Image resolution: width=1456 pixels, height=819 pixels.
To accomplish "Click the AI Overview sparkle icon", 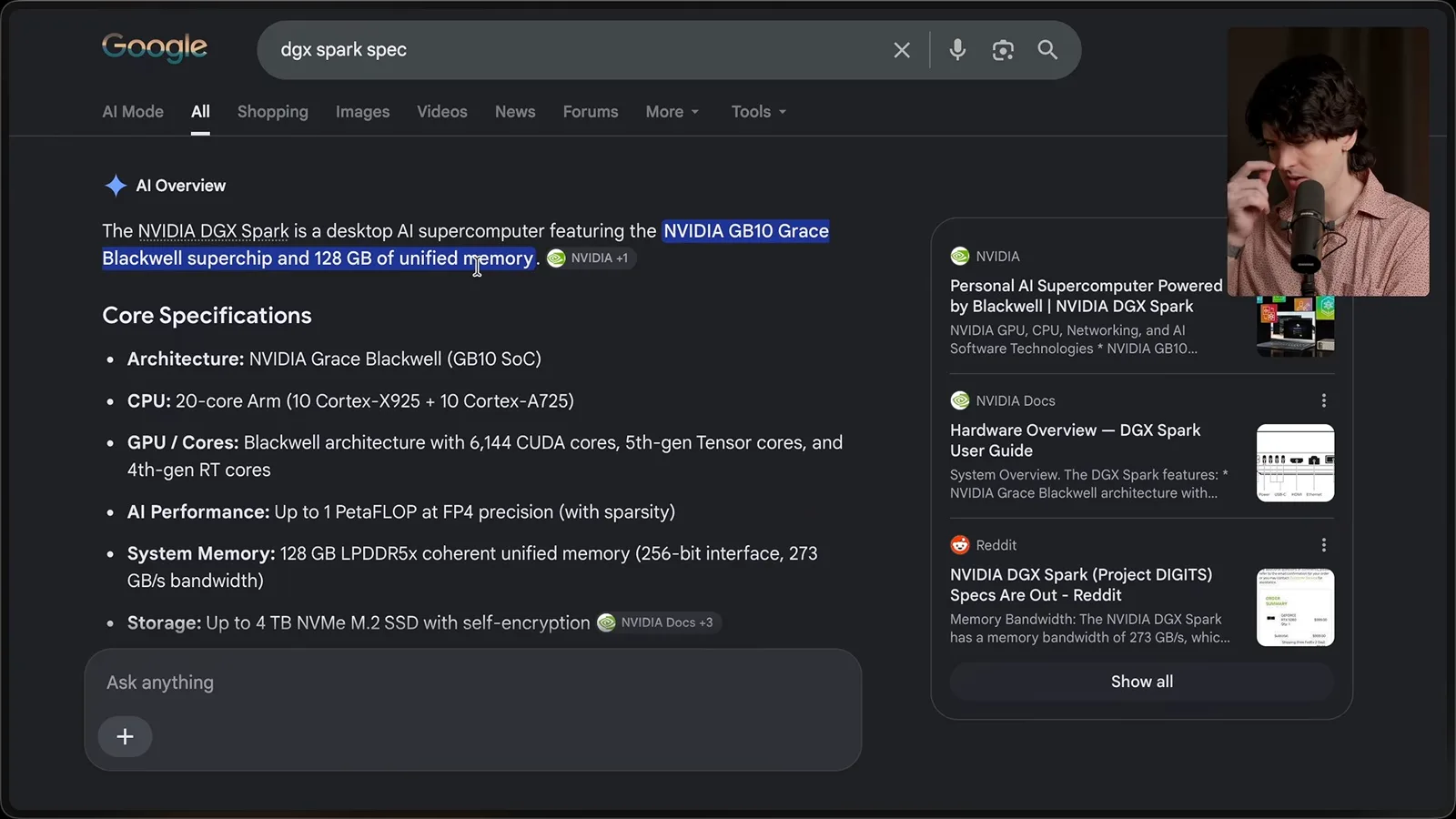I will (x=116, y=186).
